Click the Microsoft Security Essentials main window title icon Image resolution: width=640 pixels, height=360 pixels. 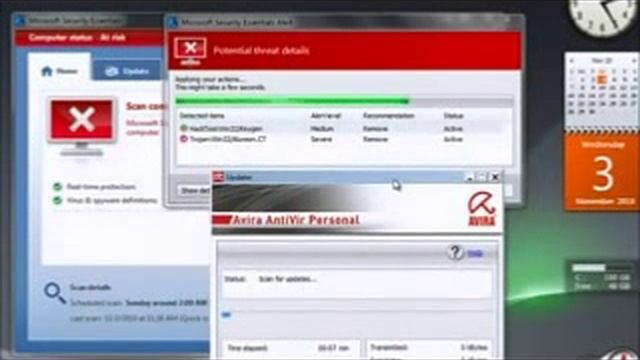pos(20,20)
